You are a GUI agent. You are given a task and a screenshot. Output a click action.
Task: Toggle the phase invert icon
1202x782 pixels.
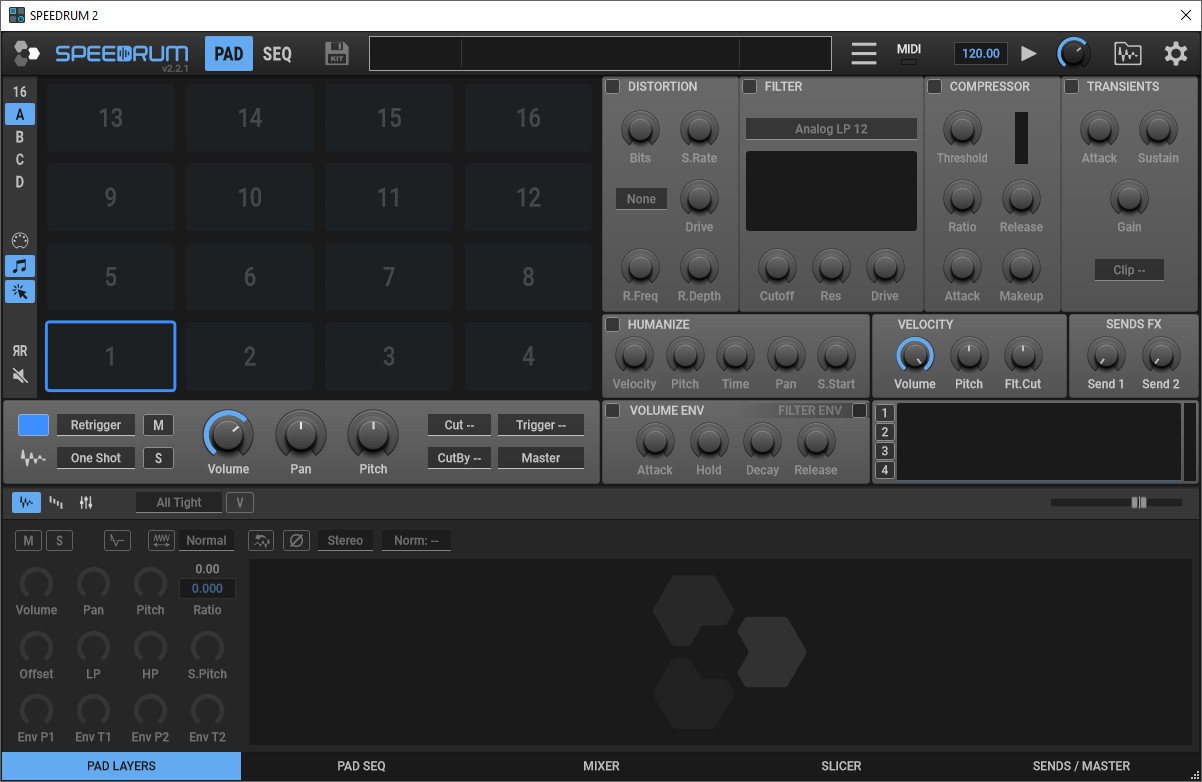pyautogui.click(x=296, y=540)
